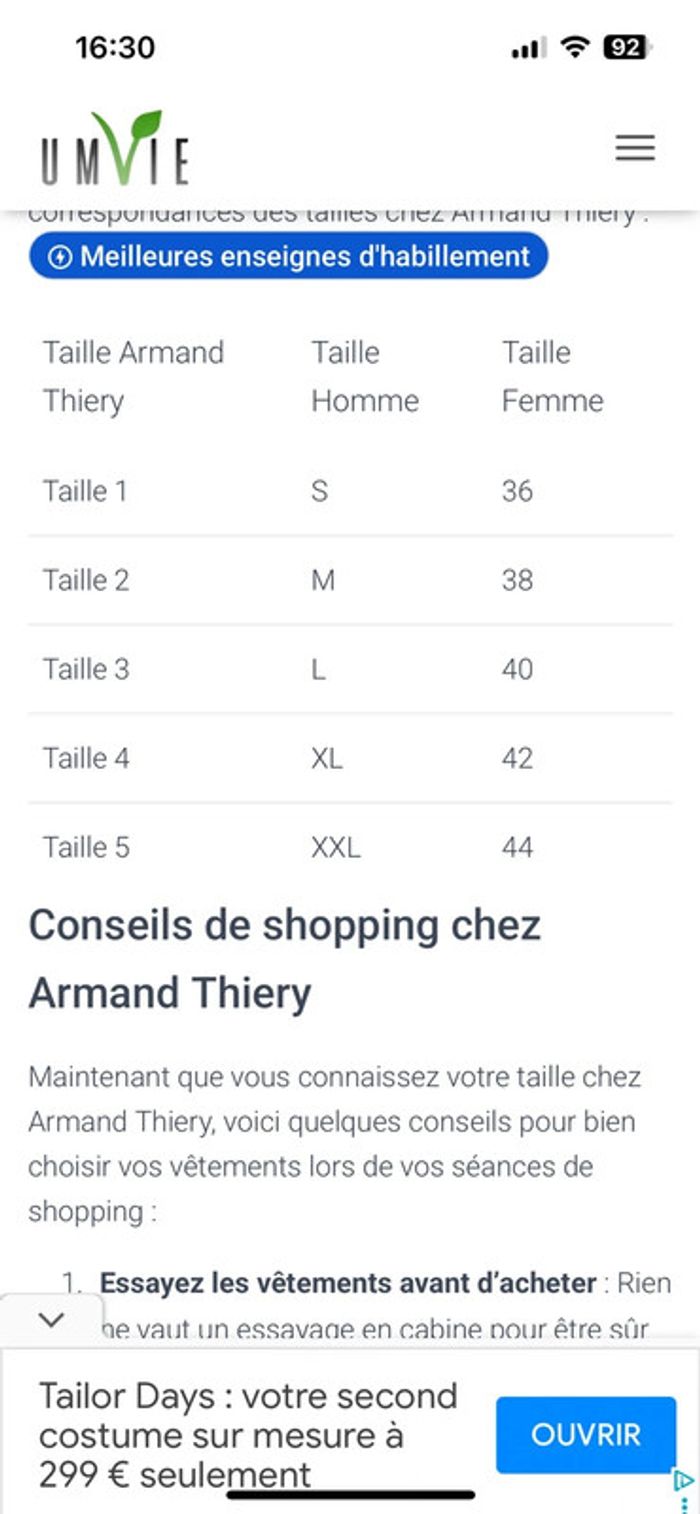
Task: Tap the 16:30 clock in status bar
Action: point(115,47)
